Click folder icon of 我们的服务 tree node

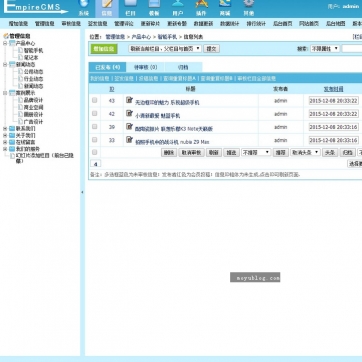(x=12, y=149)
